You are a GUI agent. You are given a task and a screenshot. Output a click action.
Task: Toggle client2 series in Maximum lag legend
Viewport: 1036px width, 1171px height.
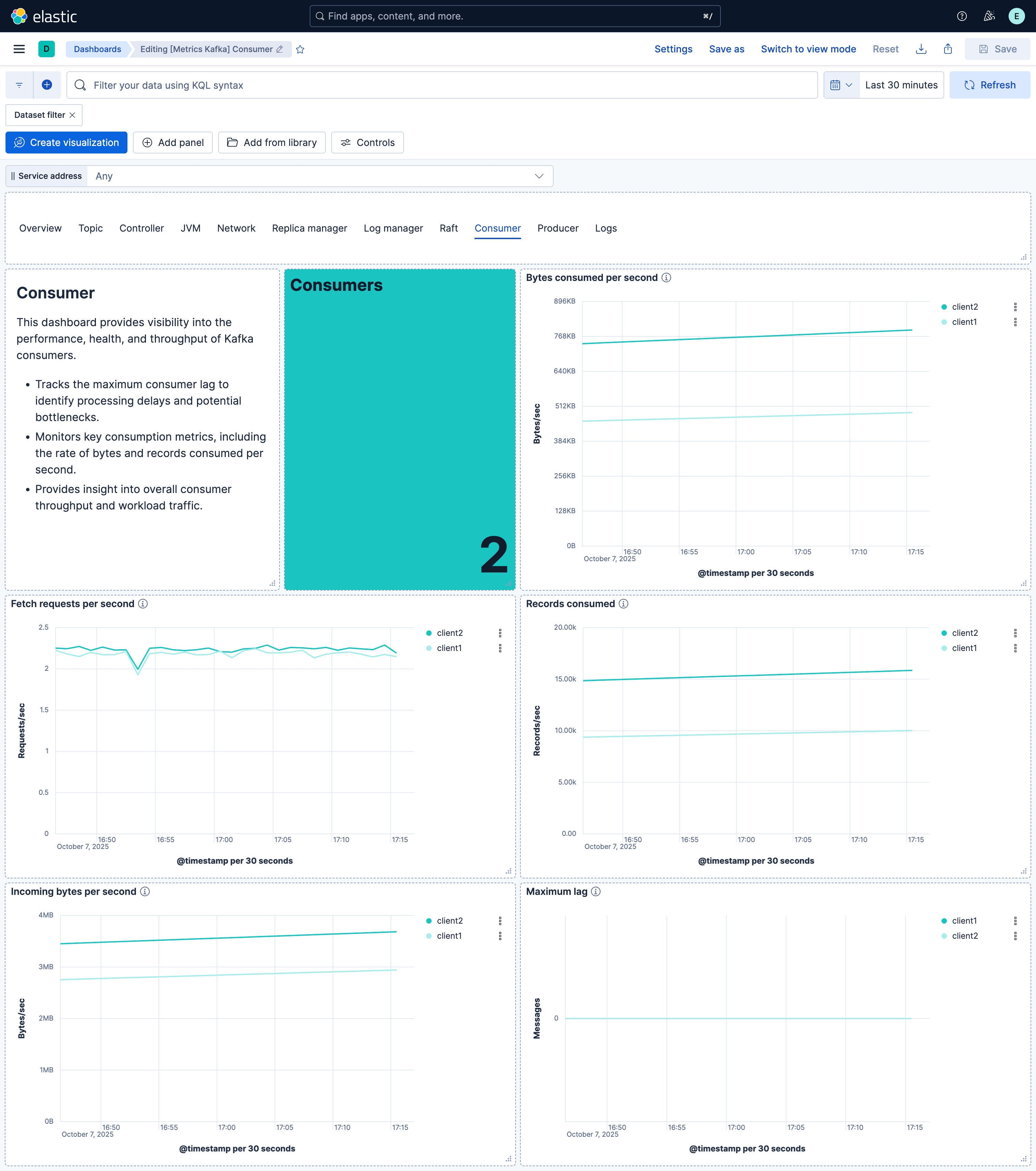click(964, 936)
